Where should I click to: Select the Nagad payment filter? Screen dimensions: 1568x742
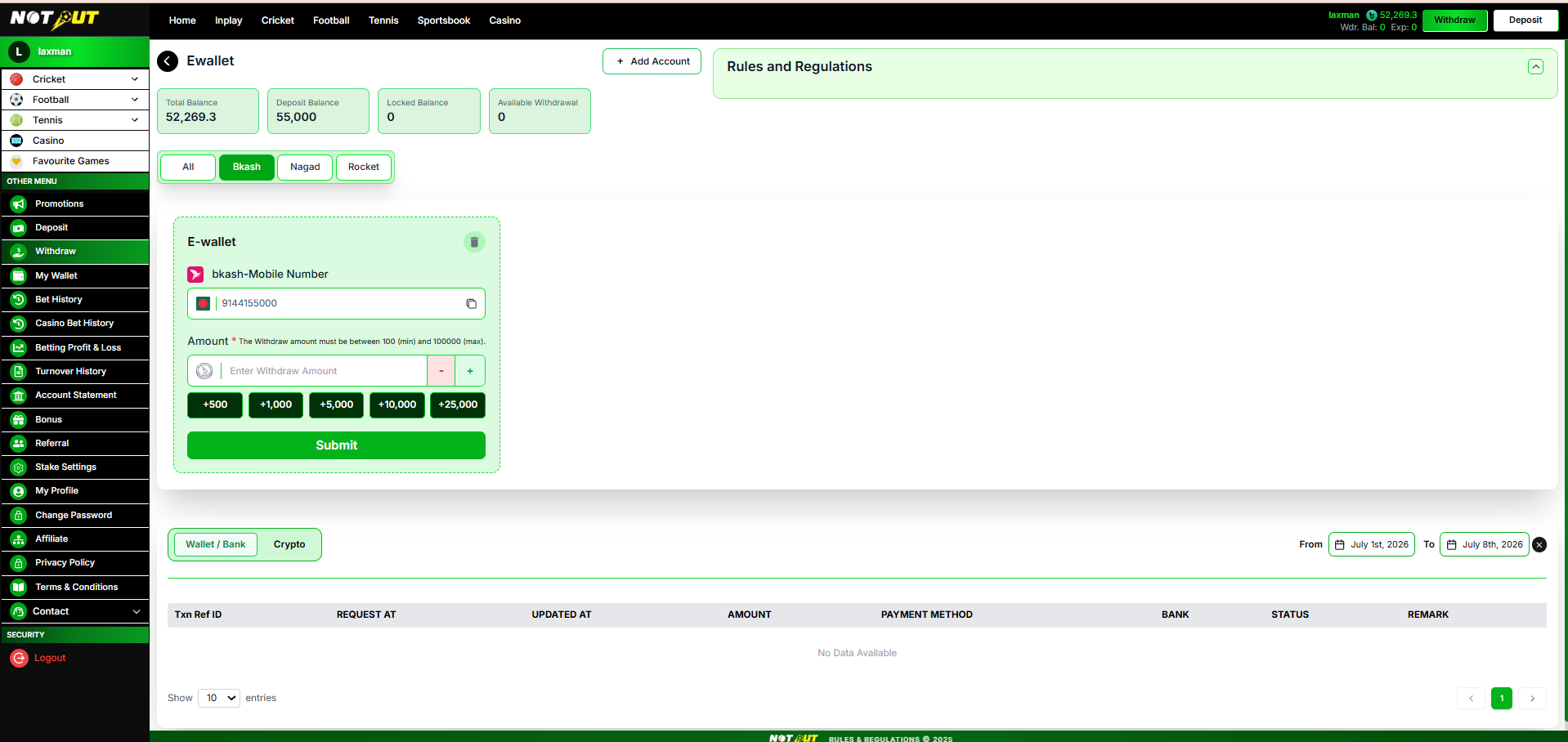[x=305, y=168]
